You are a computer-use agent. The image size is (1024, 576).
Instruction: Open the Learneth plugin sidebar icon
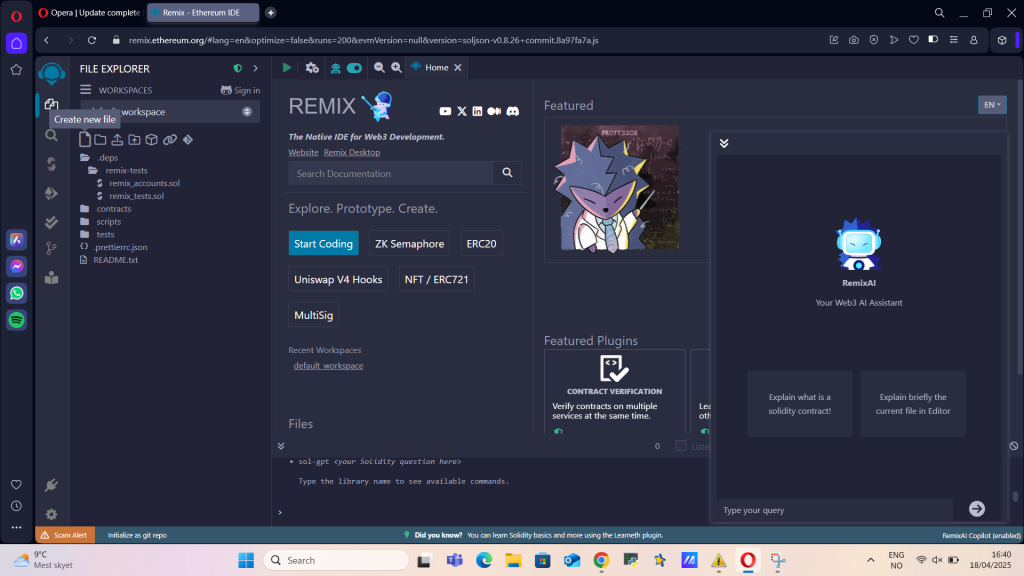click(52, 278)
